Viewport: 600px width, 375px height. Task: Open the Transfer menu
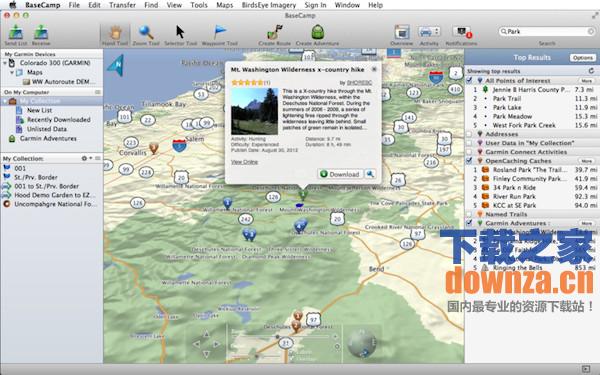pos(122,5)
